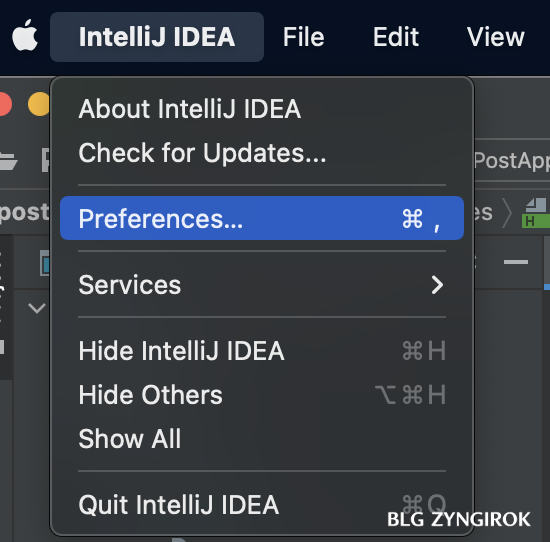550x542 pixels.
Task: Open the IntelliJ IDEA application menu
Action: point(157,37)
